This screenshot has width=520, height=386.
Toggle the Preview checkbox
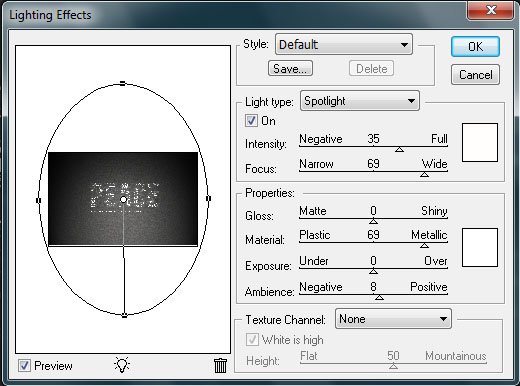[x=24, y=365]
